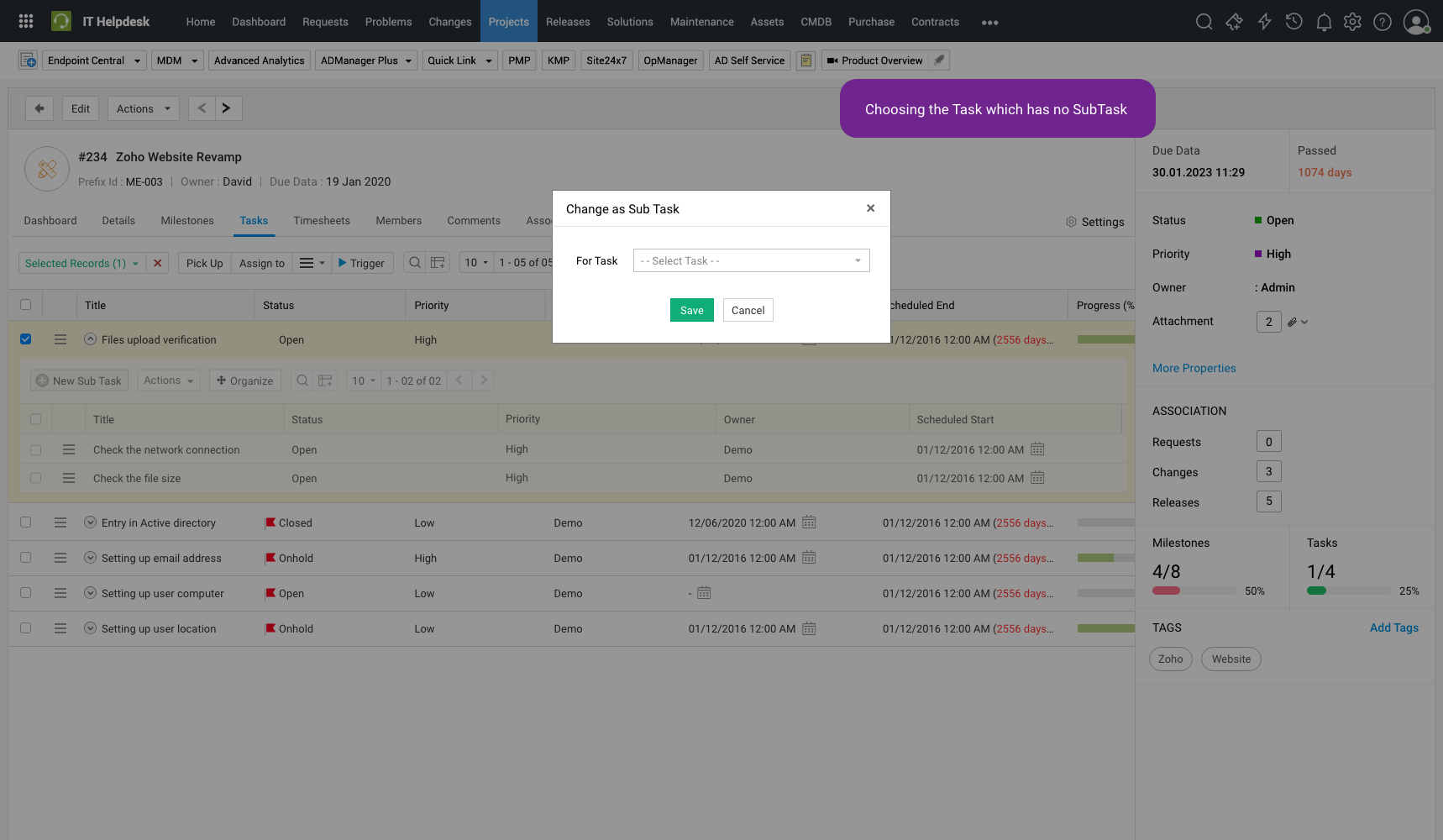
Task: Go to previous project arrow
Action: click(202, 108)
